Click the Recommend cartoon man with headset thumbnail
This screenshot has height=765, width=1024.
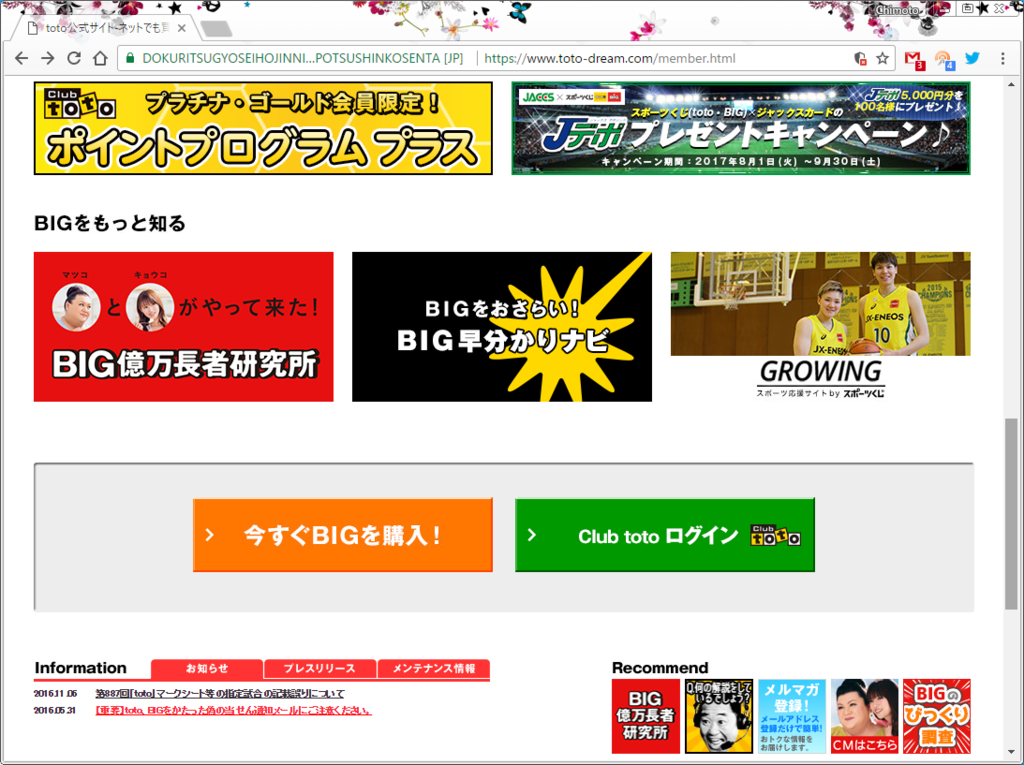tap(718, 716)
